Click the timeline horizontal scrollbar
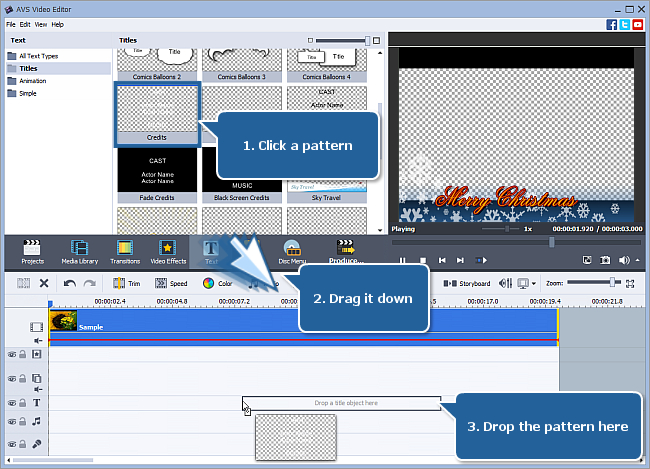The height and width of the screenshot is (469, 650). tap(53, 460)
